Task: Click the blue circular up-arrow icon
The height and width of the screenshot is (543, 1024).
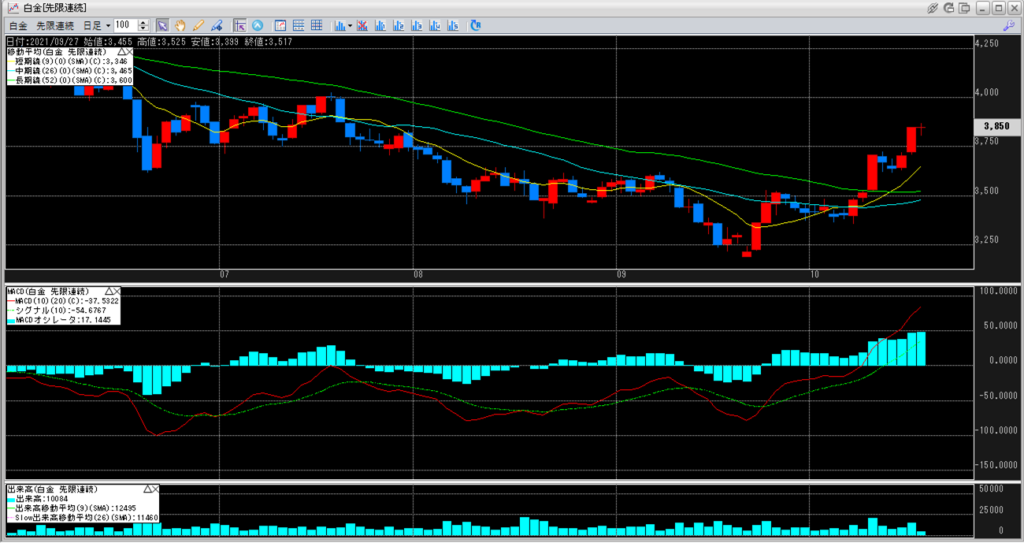Action: tap(257, 24)
